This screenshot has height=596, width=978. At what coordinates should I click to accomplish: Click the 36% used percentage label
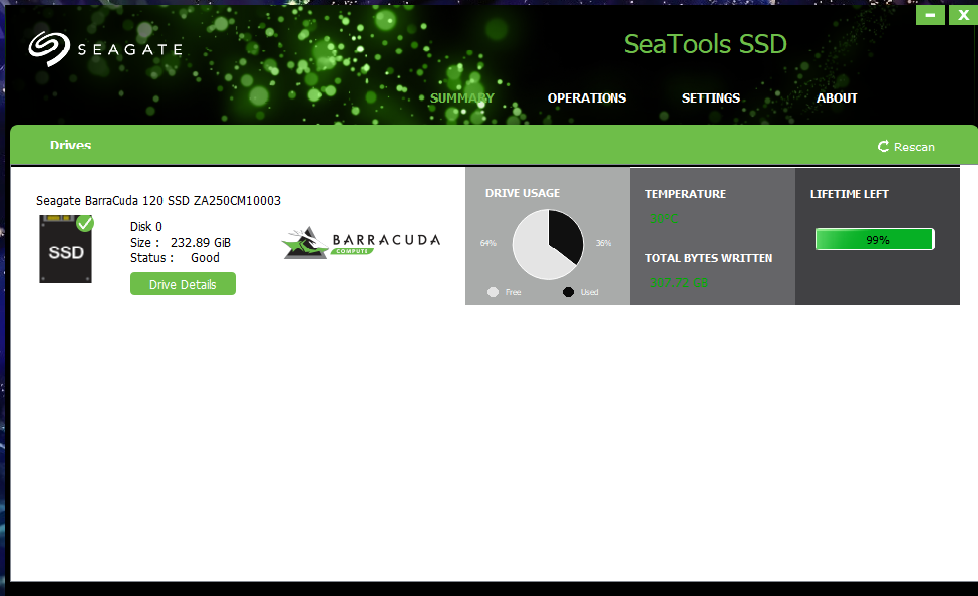[603, 243]
